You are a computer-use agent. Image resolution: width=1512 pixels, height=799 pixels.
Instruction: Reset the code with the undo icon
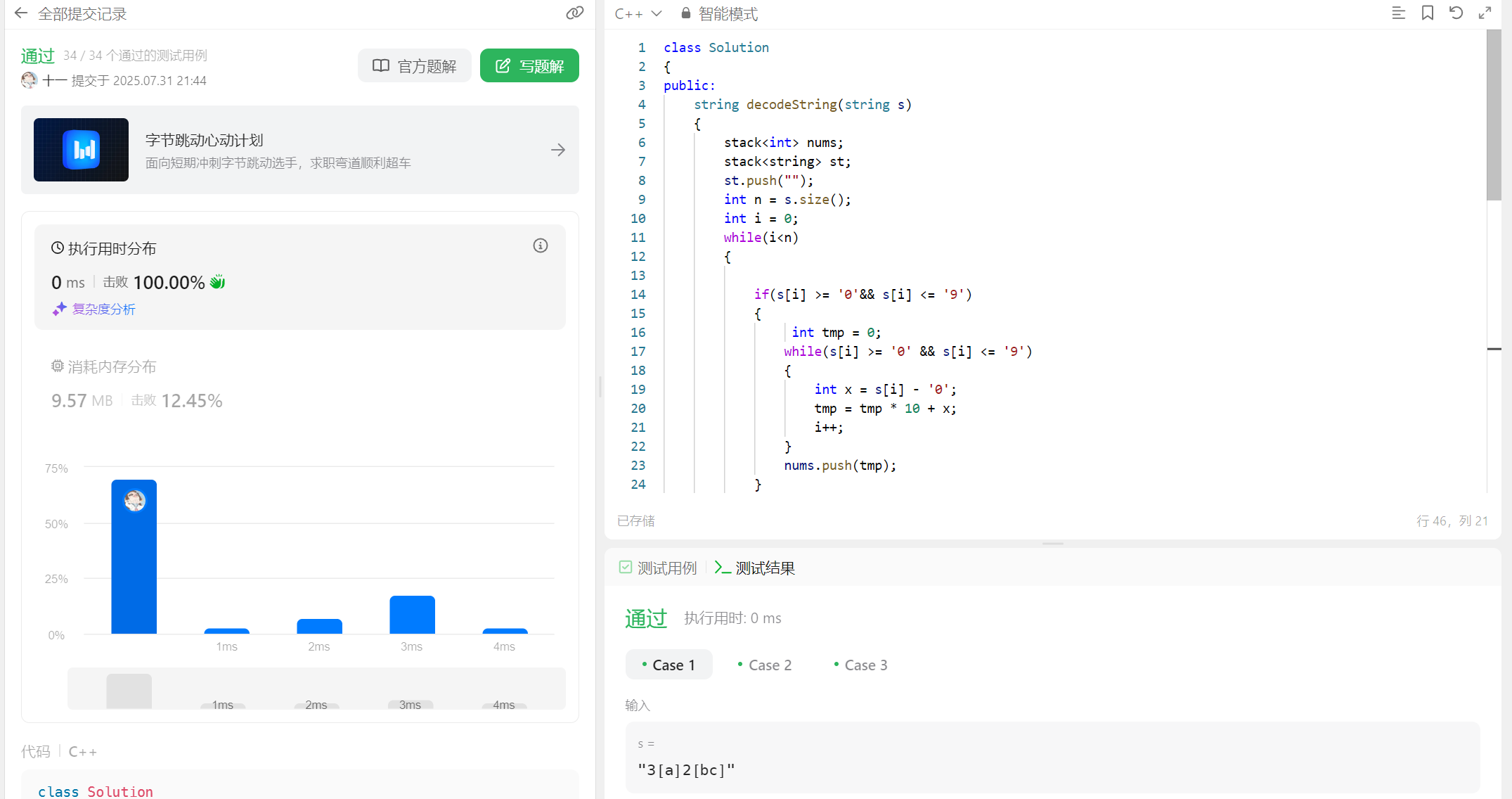1456,13
